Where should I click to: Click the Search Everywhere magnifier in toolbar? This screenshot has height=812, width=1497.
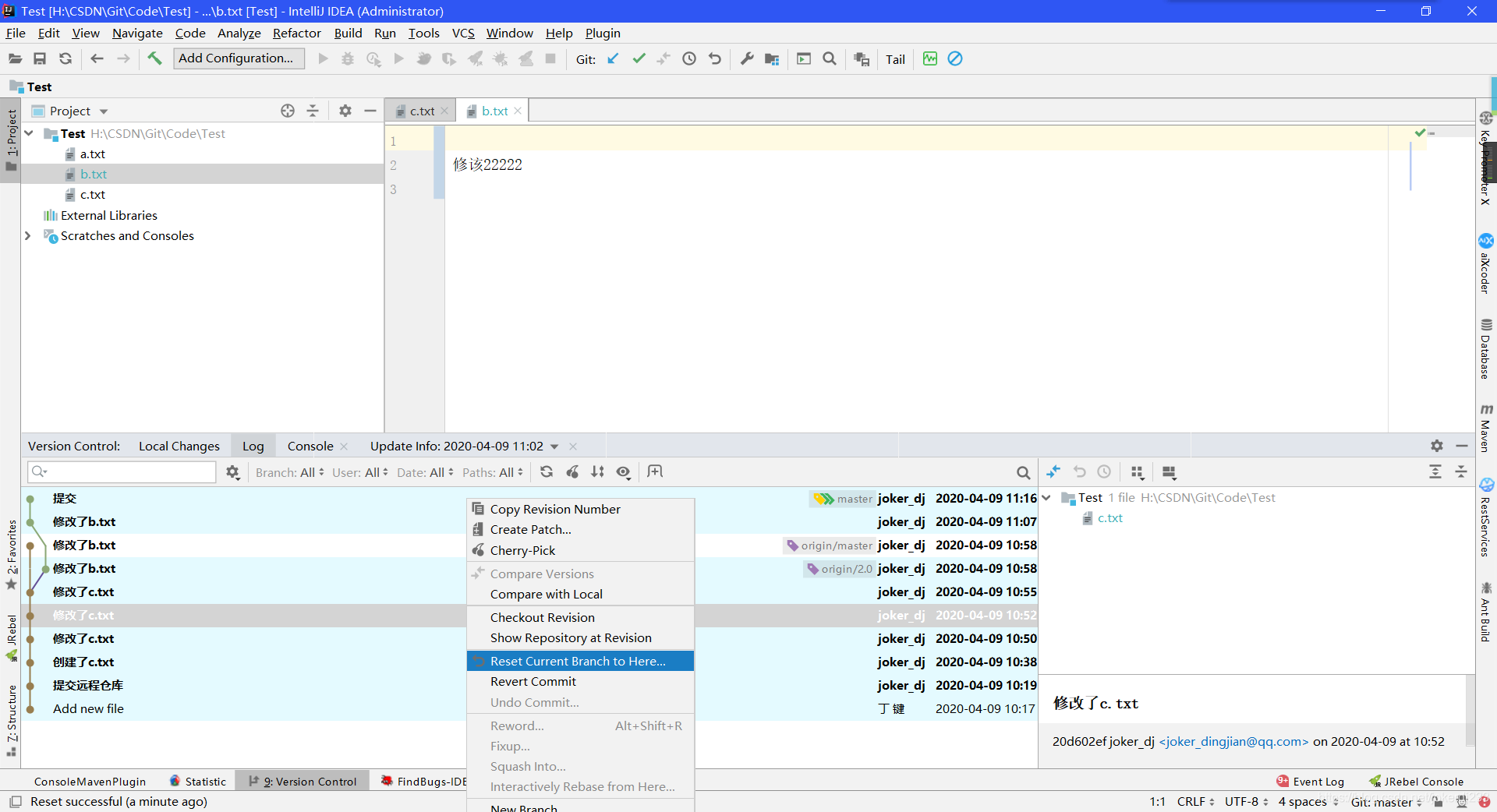tap(830, 58)
